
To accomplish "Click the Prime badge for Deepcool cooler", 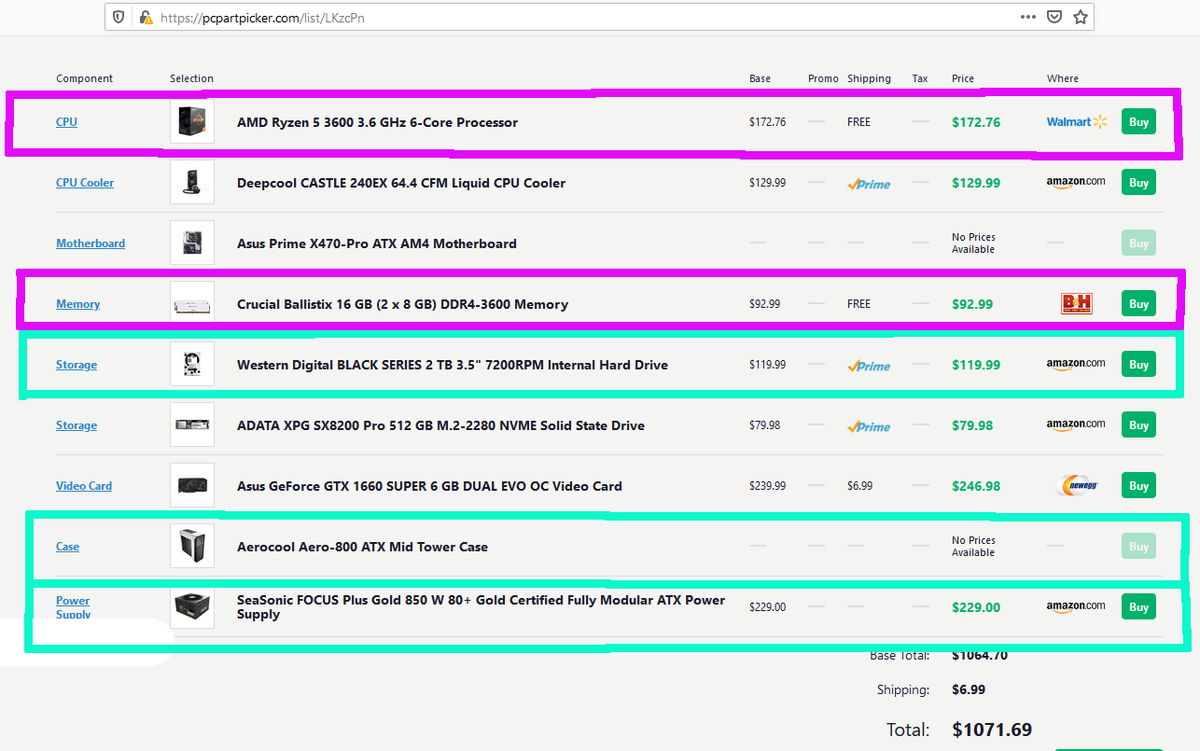I will pos(869,184).
